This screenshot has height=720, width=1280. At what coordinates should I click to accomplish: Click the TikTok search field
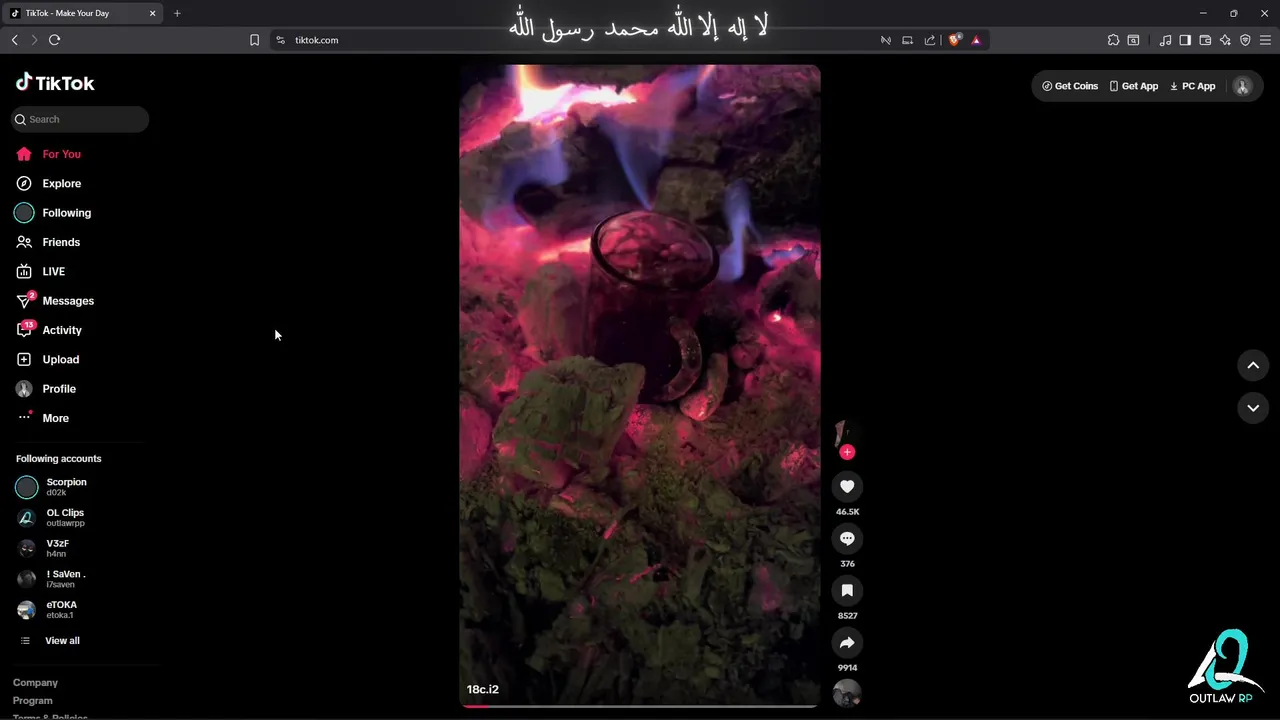pos(80,119)
